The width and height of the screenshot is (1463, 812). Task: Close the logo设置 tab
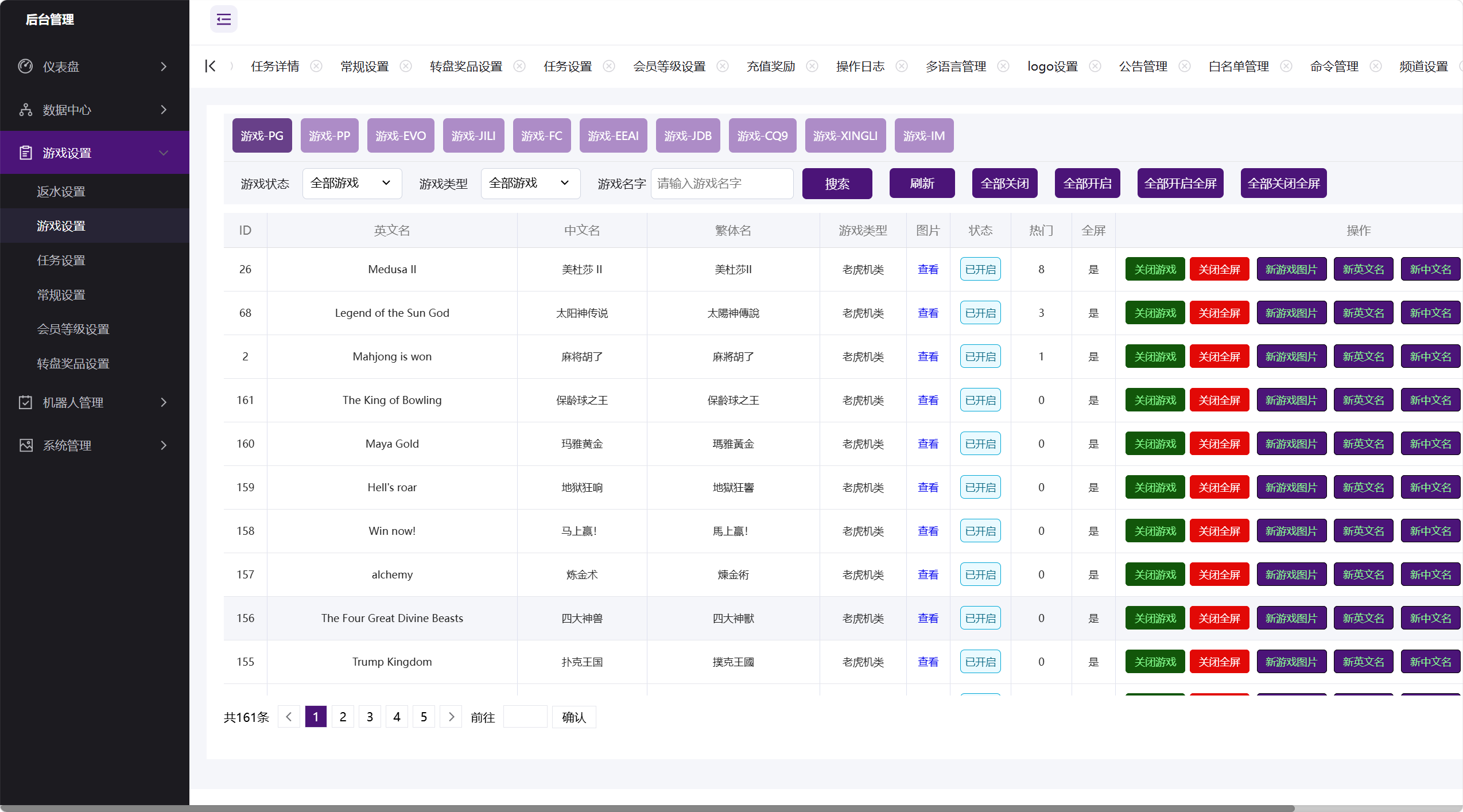[1095, 66]
